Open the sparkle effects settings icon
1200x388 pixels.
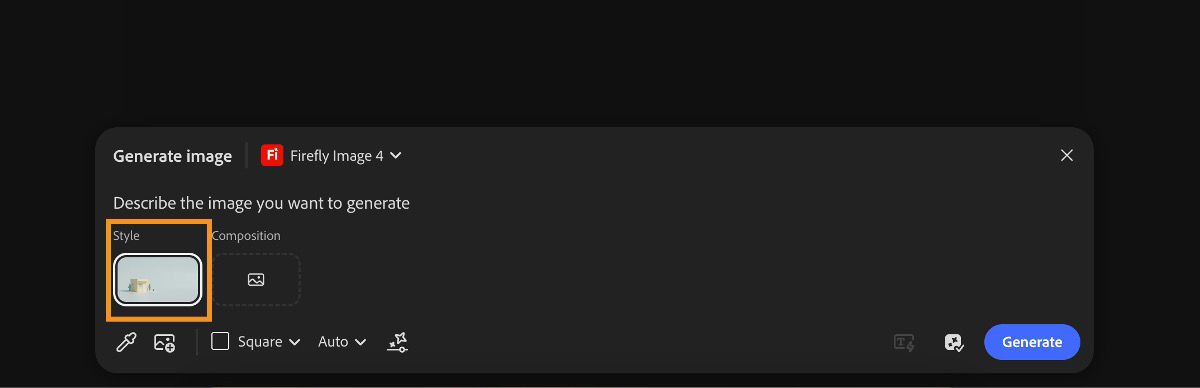click(397, 342)
